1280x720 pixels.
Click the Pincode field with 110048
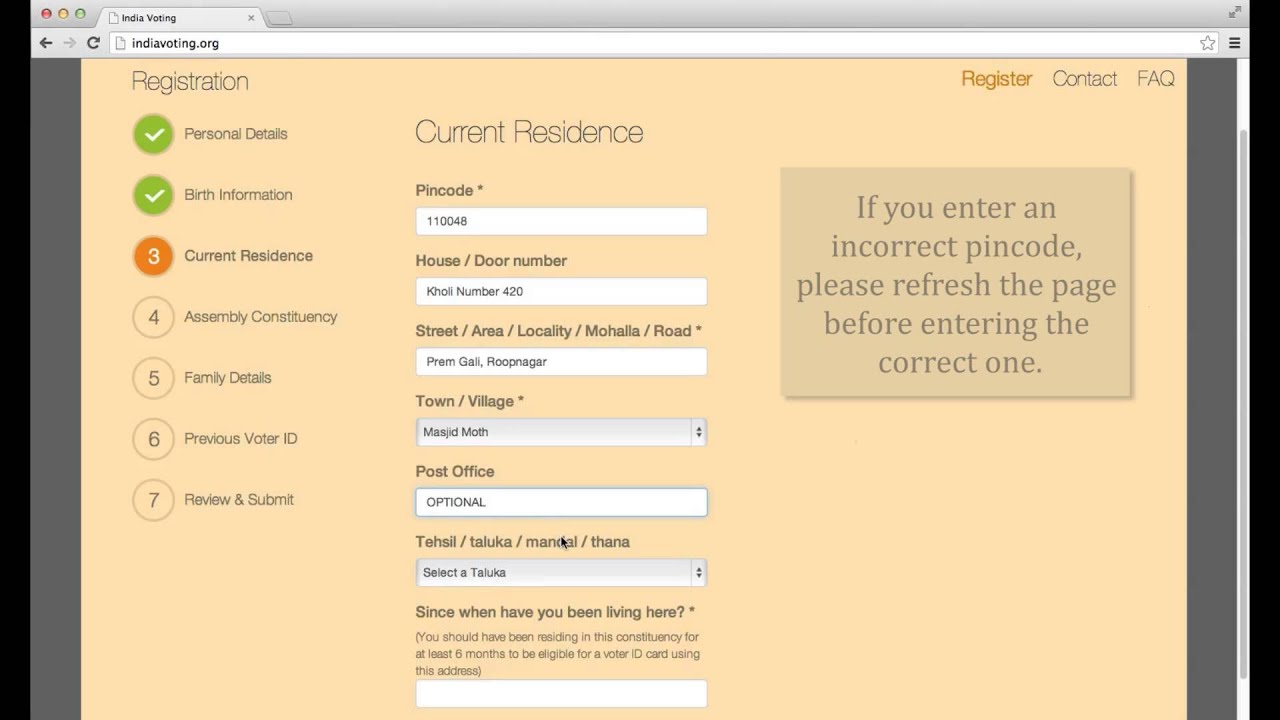click(x=561, y=221)
